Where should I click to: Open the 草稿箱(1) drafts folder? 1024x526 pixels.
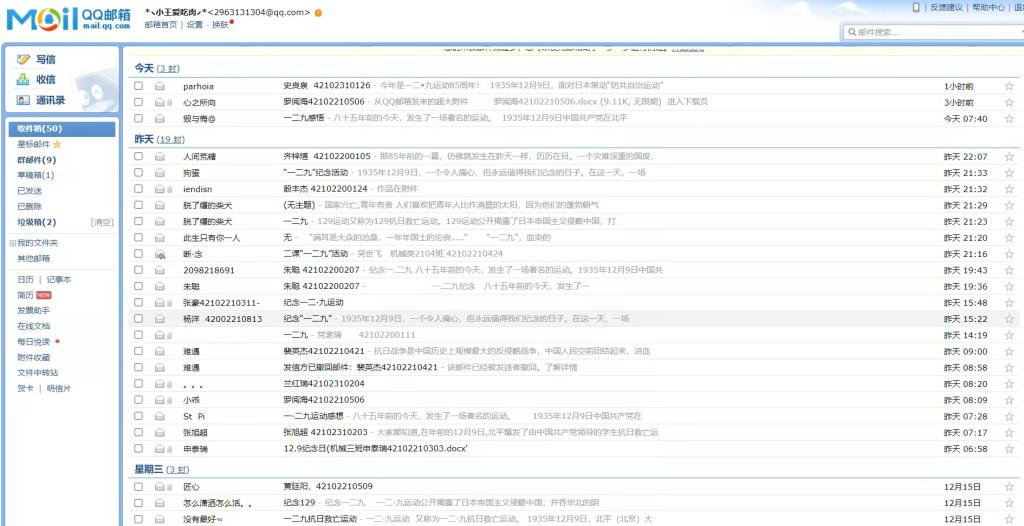click(36, 175)
